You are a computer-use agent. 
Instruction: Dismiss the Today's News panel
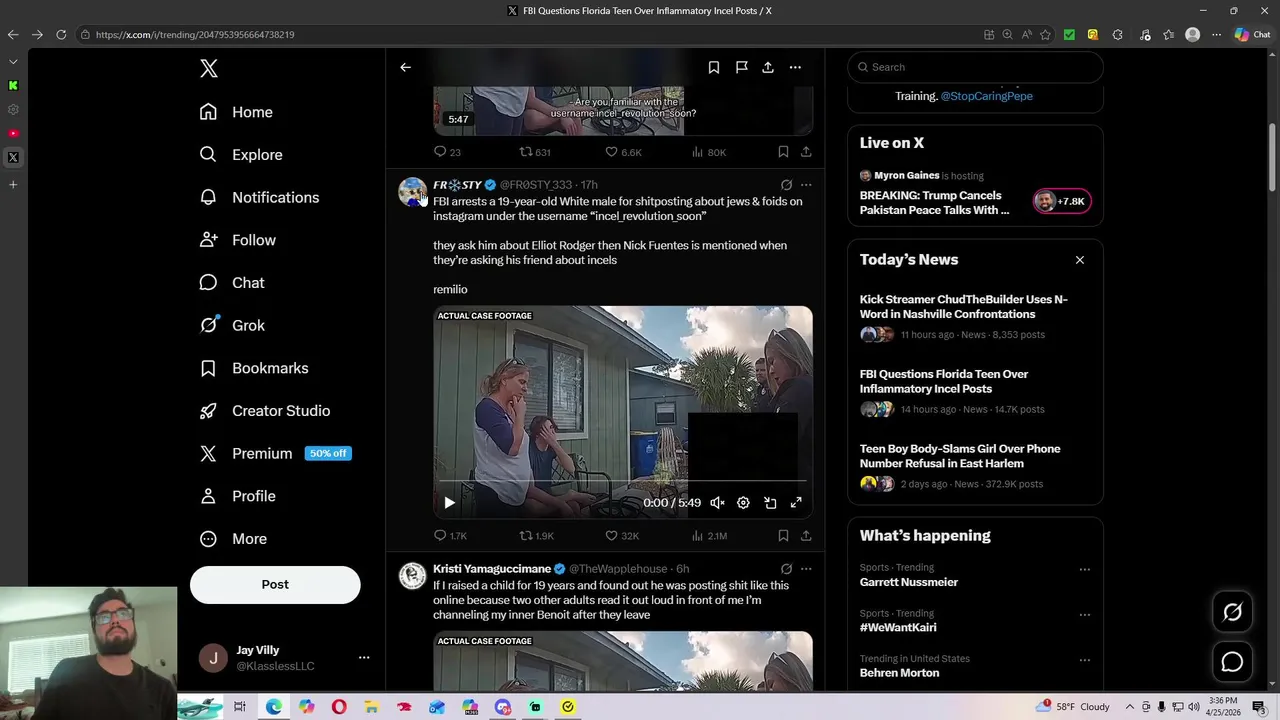pos(1080,260)
